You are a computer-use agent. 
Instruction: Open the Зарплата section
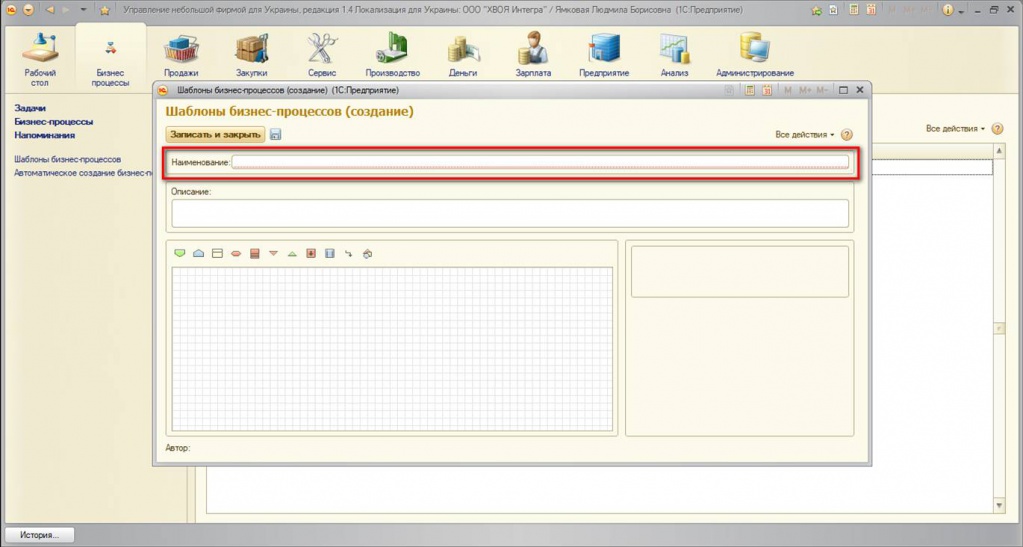[x=533, y=56]
